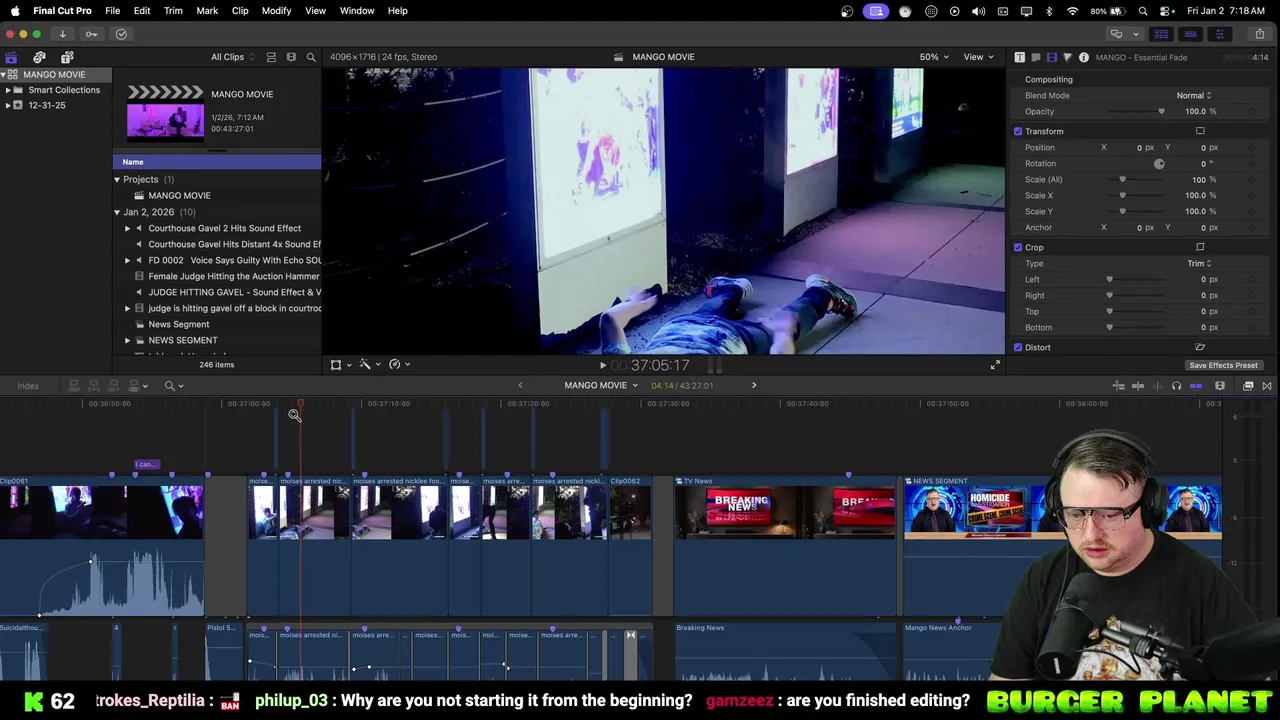Toggle audio skimming/solo headphones icon
1280x720 pixels.
click(x=1177, y=386)
